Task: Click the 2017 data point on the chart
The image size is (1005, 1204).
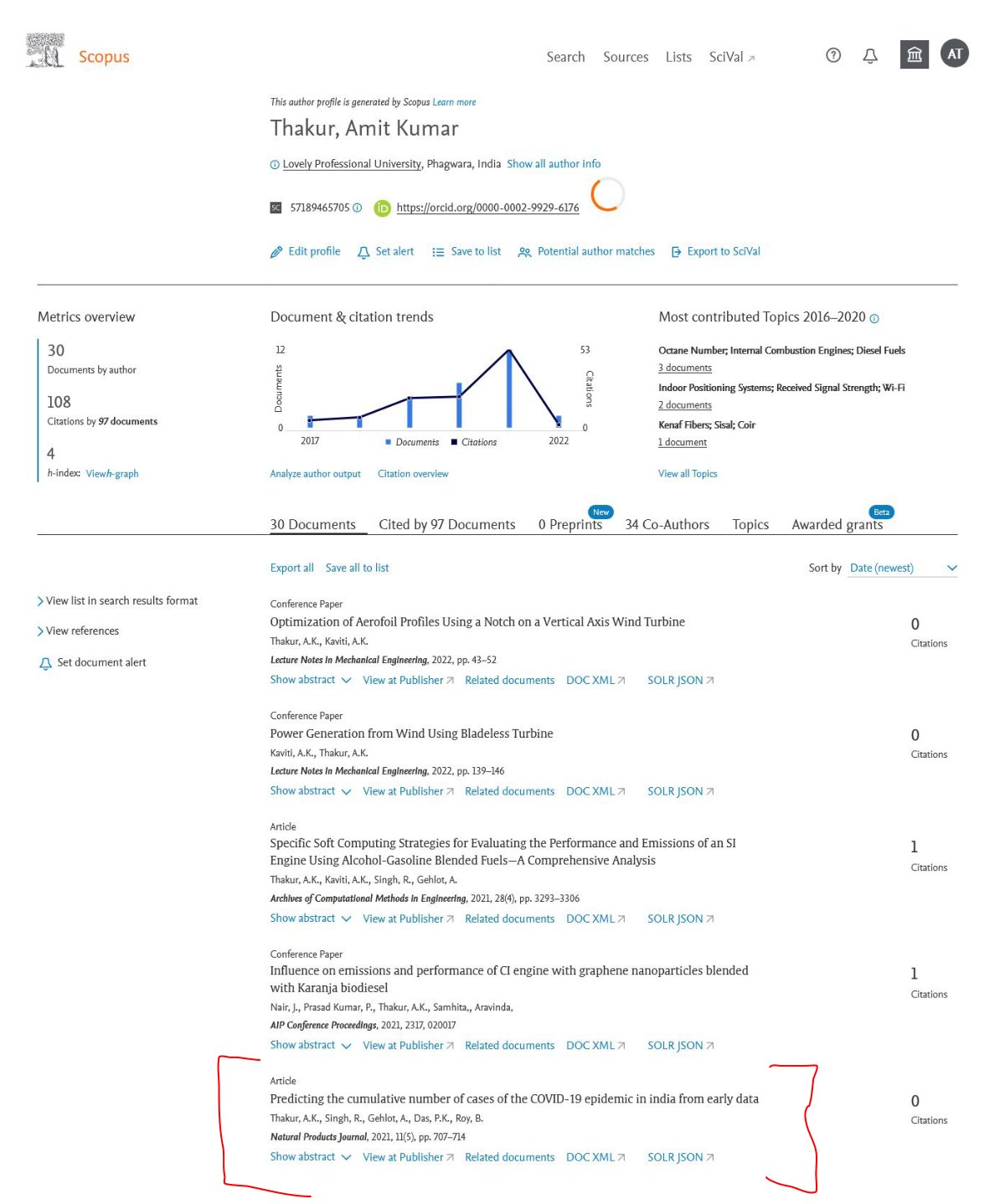Action: (310, 420)
